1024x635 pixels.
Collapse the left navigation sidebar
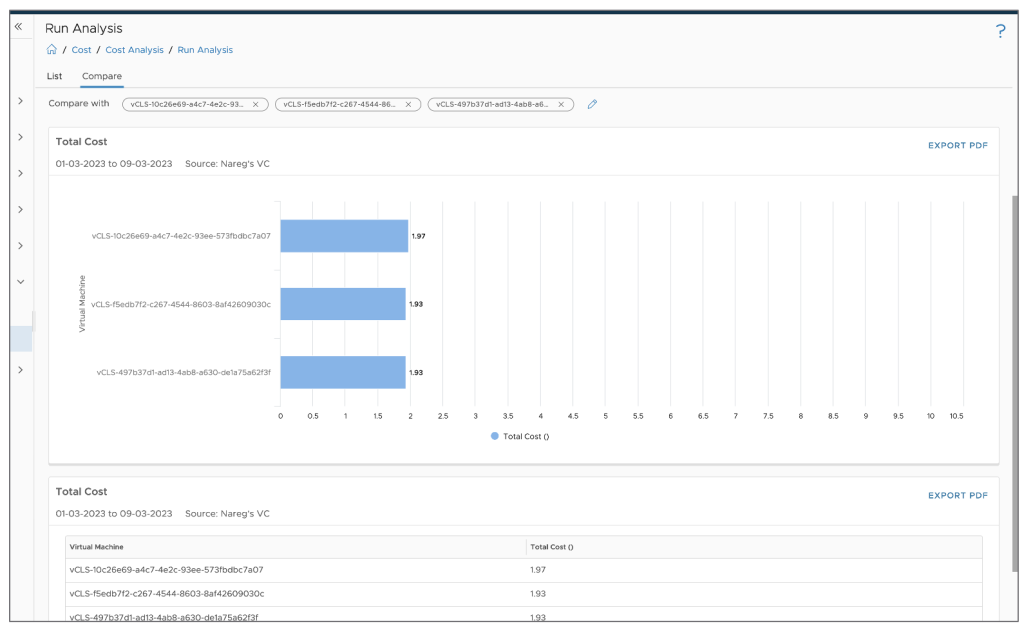pos(18,27)
